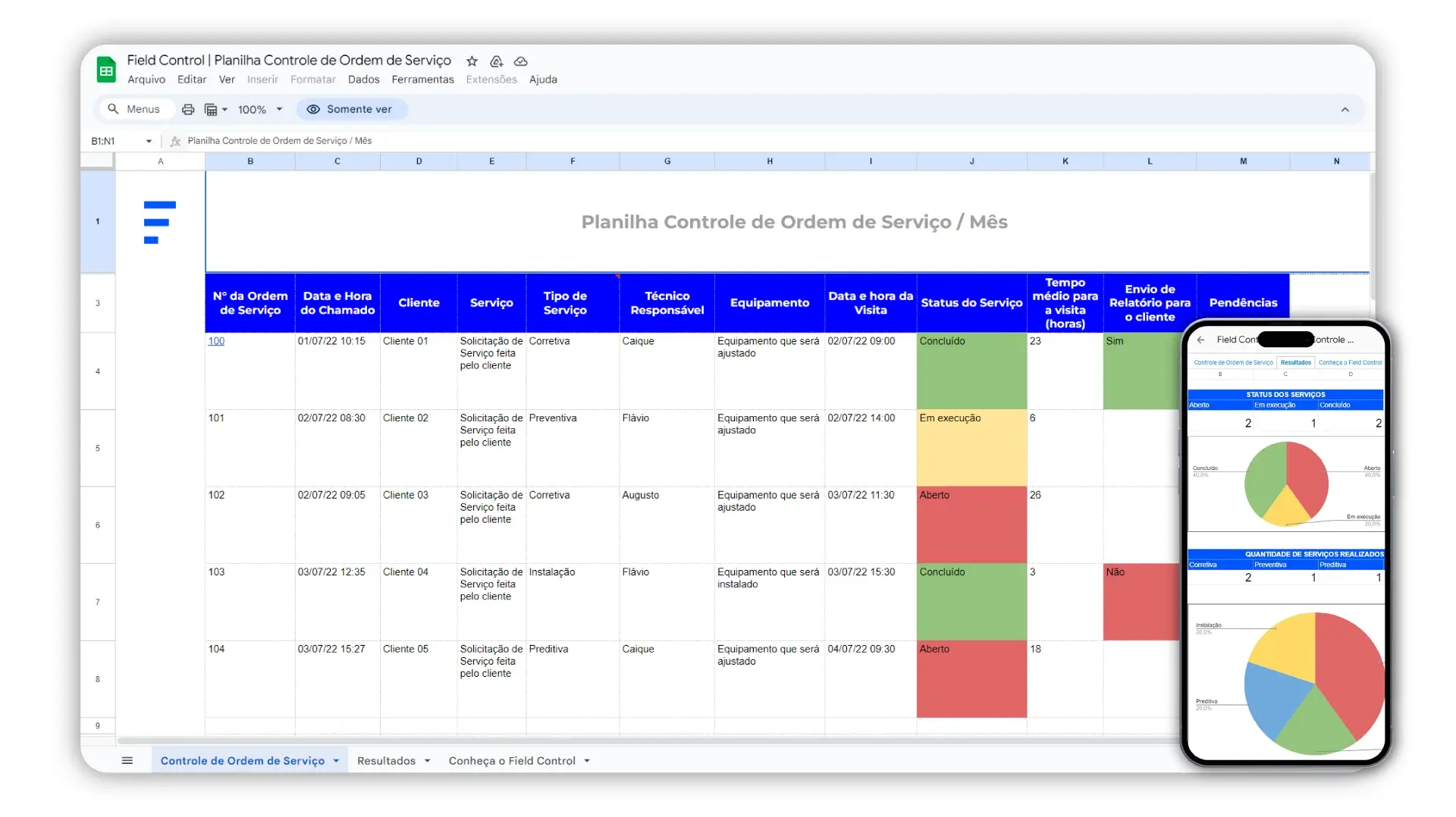Click the sheet title Planilha Controle de Ordem de Serviço / Mês

(794, 222)
